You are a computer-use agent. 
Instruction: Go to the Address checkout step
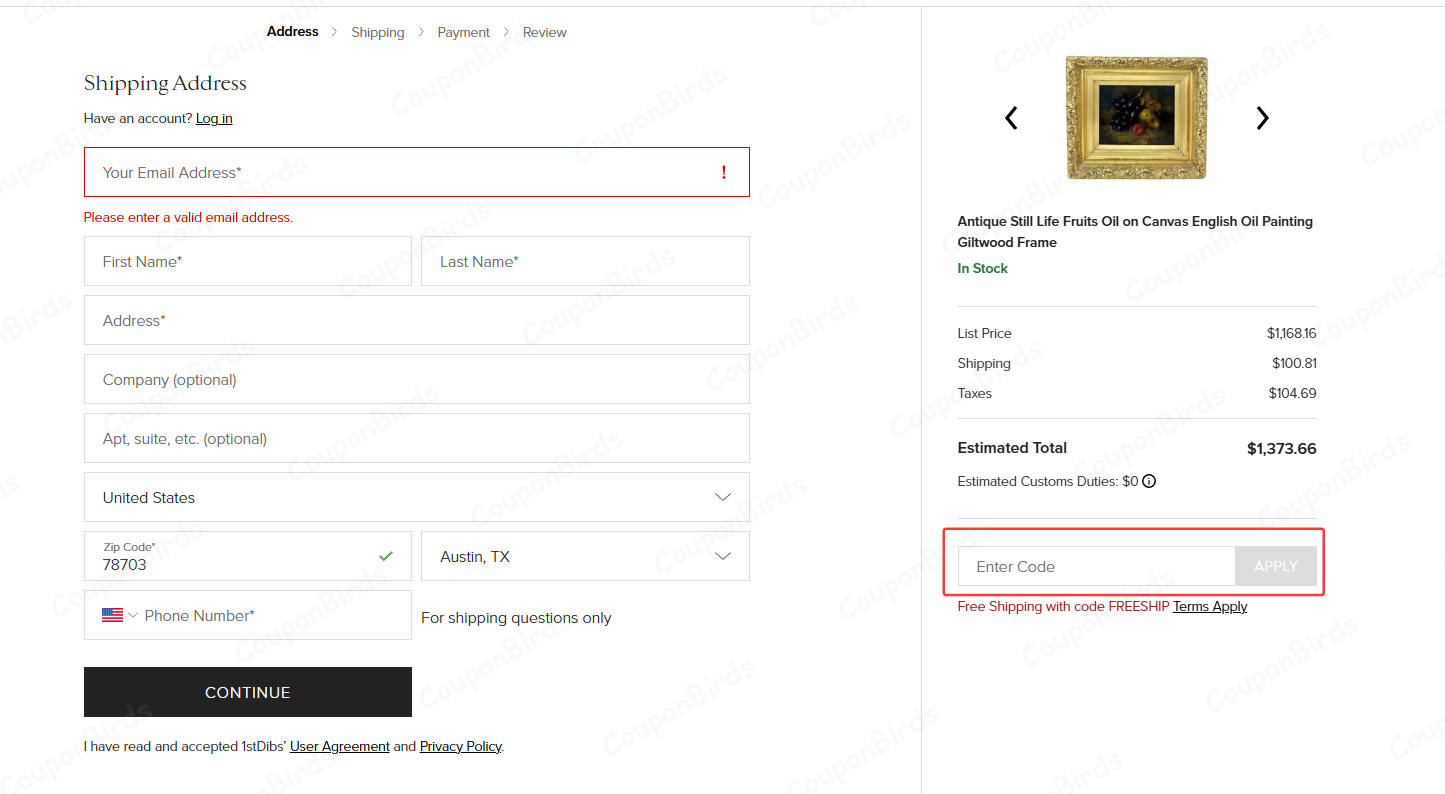[x=292, y=32]
